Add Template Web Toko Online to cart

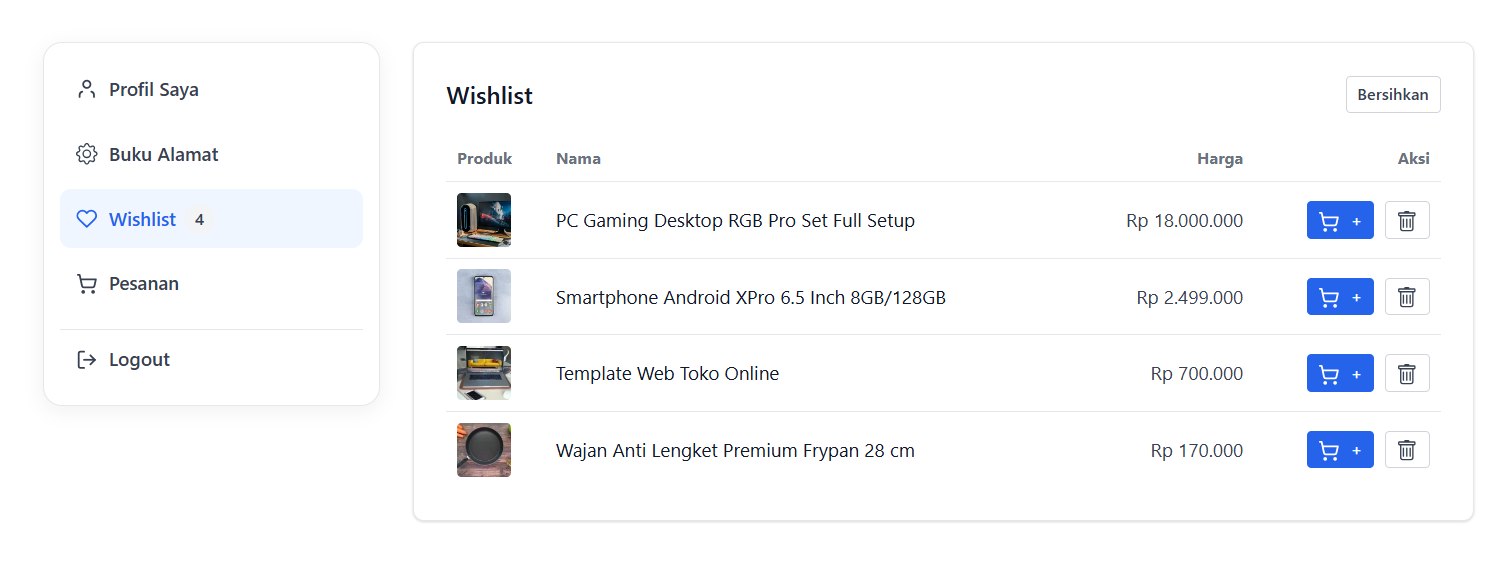1340,373
